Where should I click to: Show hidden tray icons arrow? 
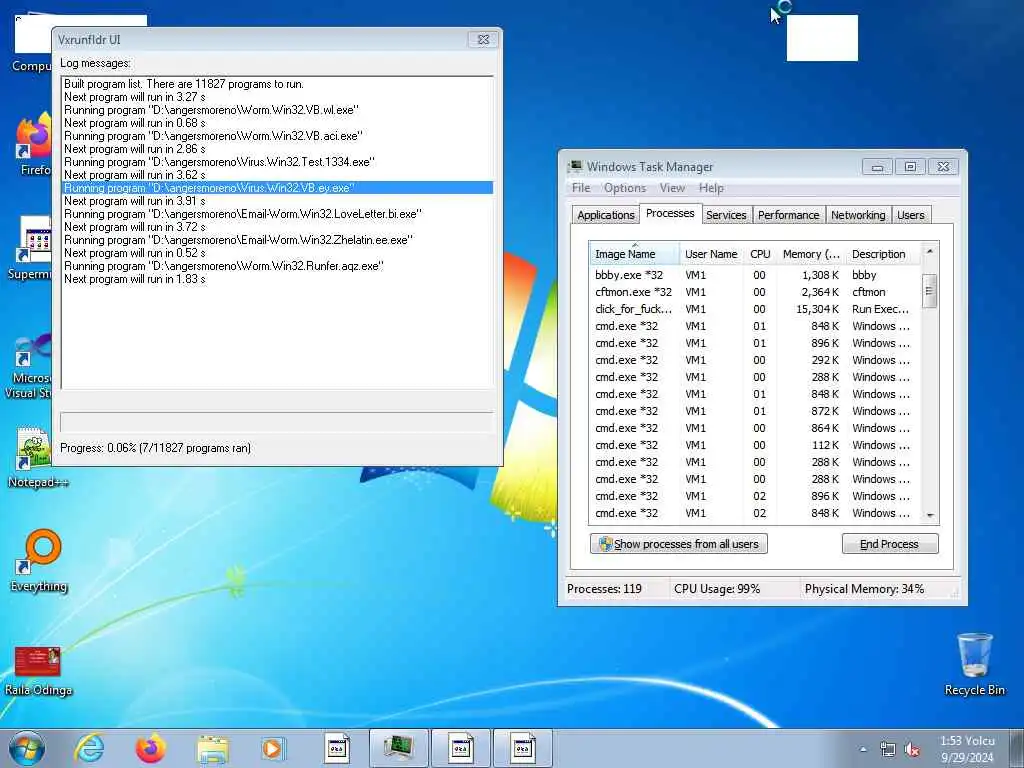[x=863, y=750]
